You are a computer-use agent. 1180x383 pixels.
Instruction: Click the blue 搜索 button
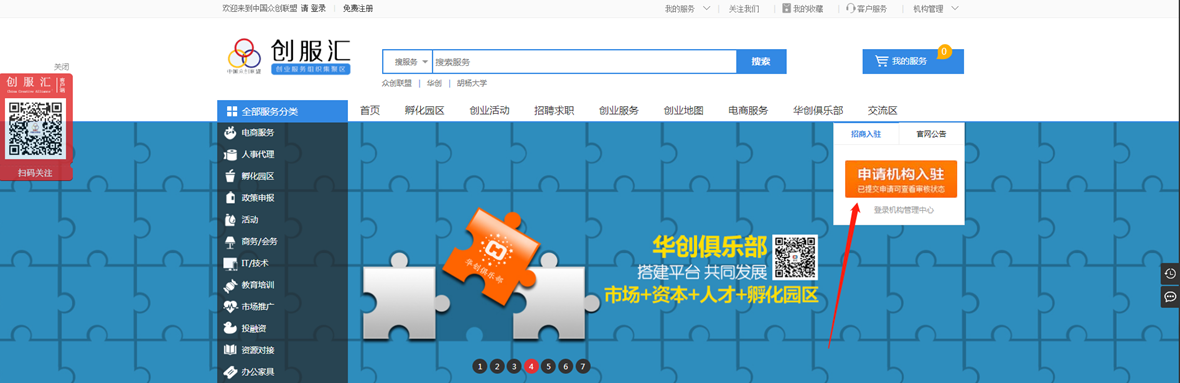point(761,62)
